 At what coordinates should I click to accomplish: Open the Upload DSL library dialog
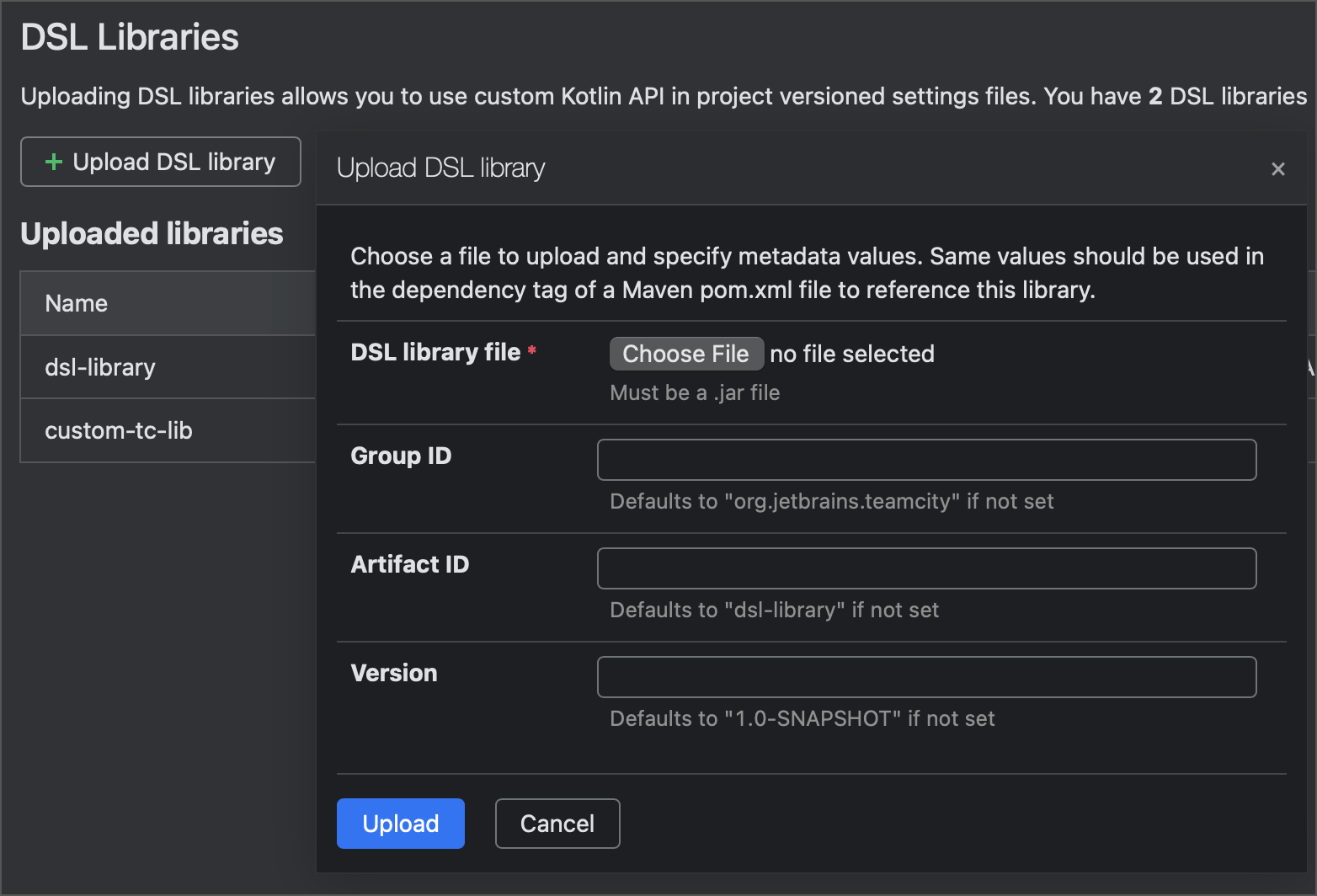point(160,162)
